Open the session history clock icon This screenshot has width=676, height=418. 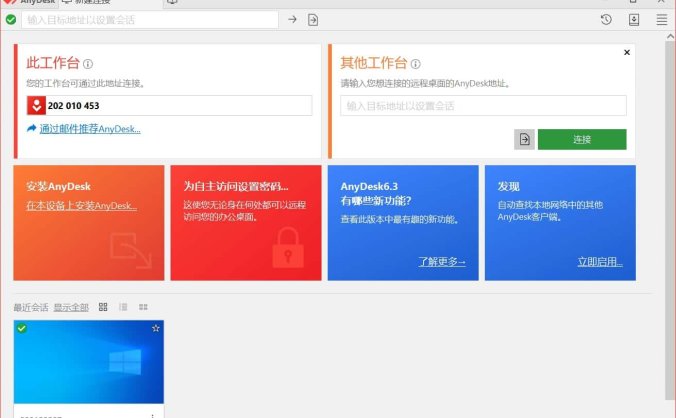(x=606, y=19)
